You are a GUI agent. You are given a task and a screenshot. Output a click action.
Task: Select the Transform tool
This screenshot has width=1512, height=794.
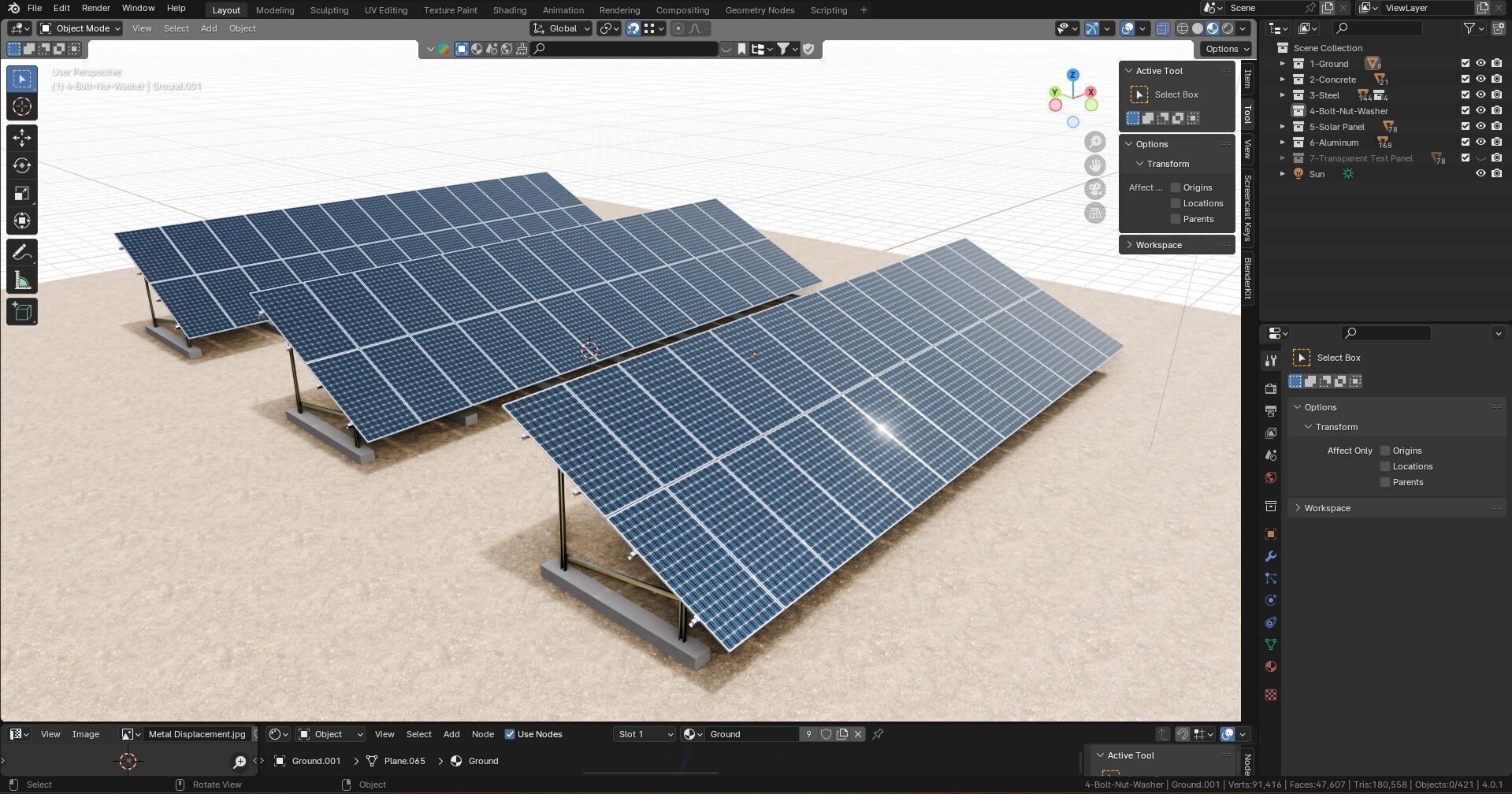coord(22,221)
